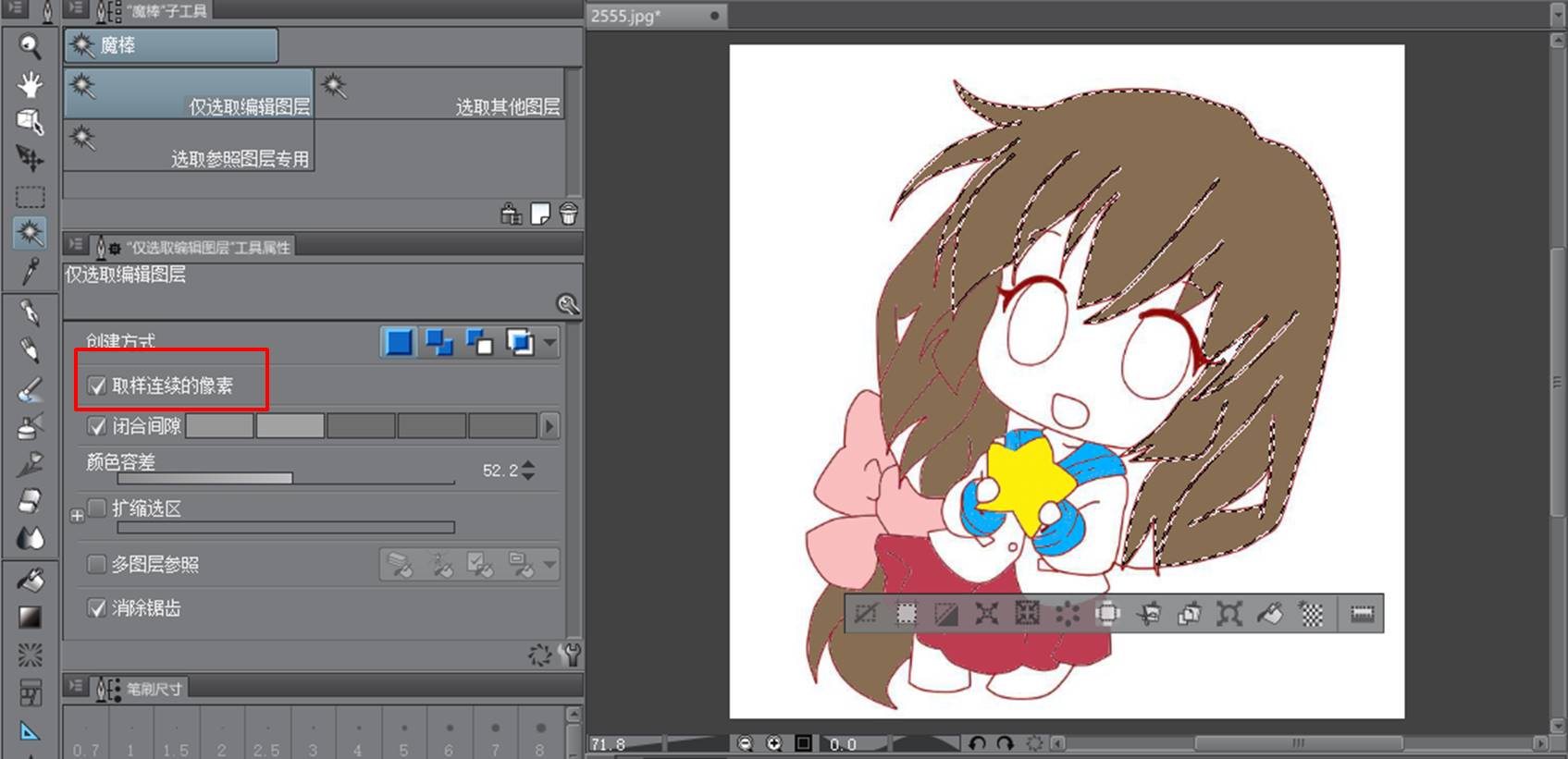Select the 3D Object operation tool
The image size is (1568, 759).
(30, 121)
